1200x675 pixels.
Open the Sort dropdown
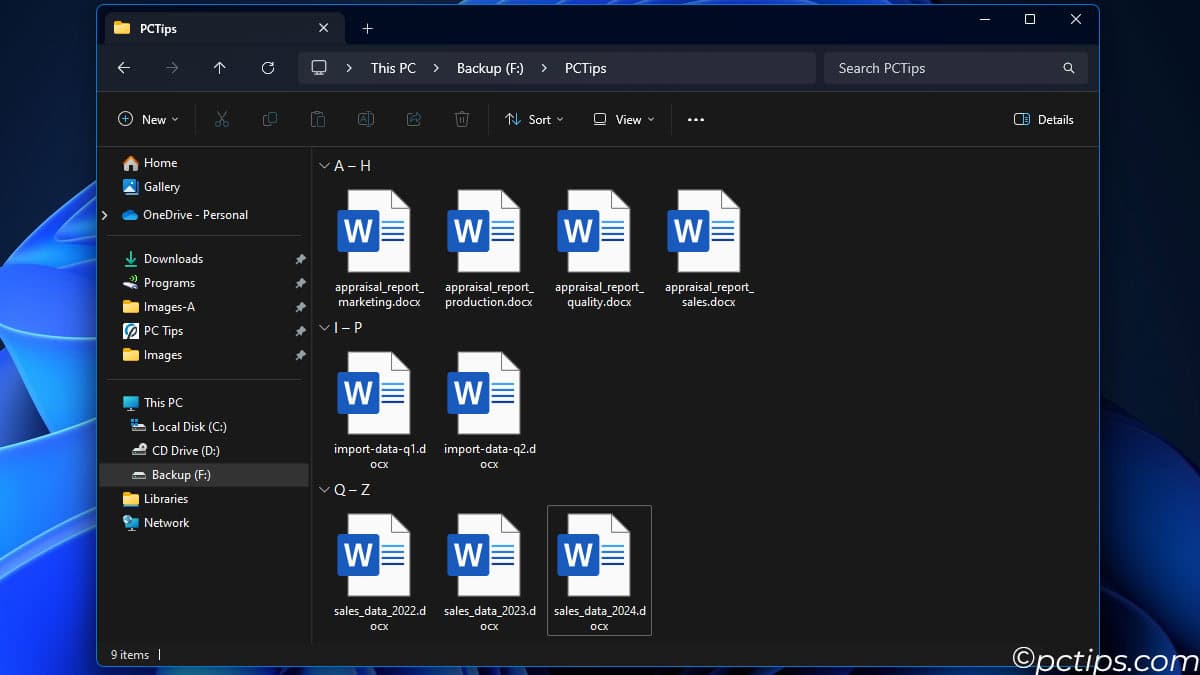534,119
